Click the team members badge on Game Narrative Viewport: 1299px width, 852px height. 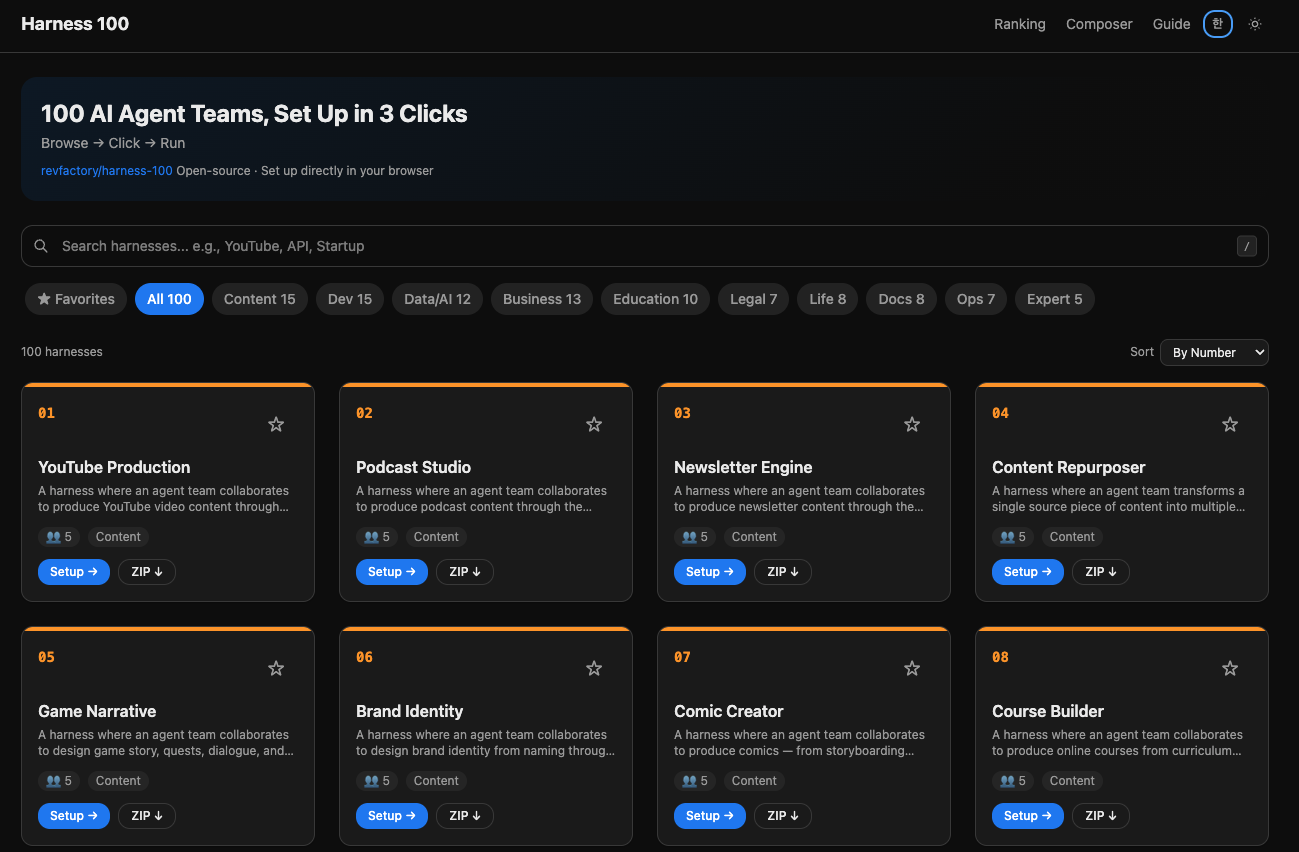click(x=59, y=781)
